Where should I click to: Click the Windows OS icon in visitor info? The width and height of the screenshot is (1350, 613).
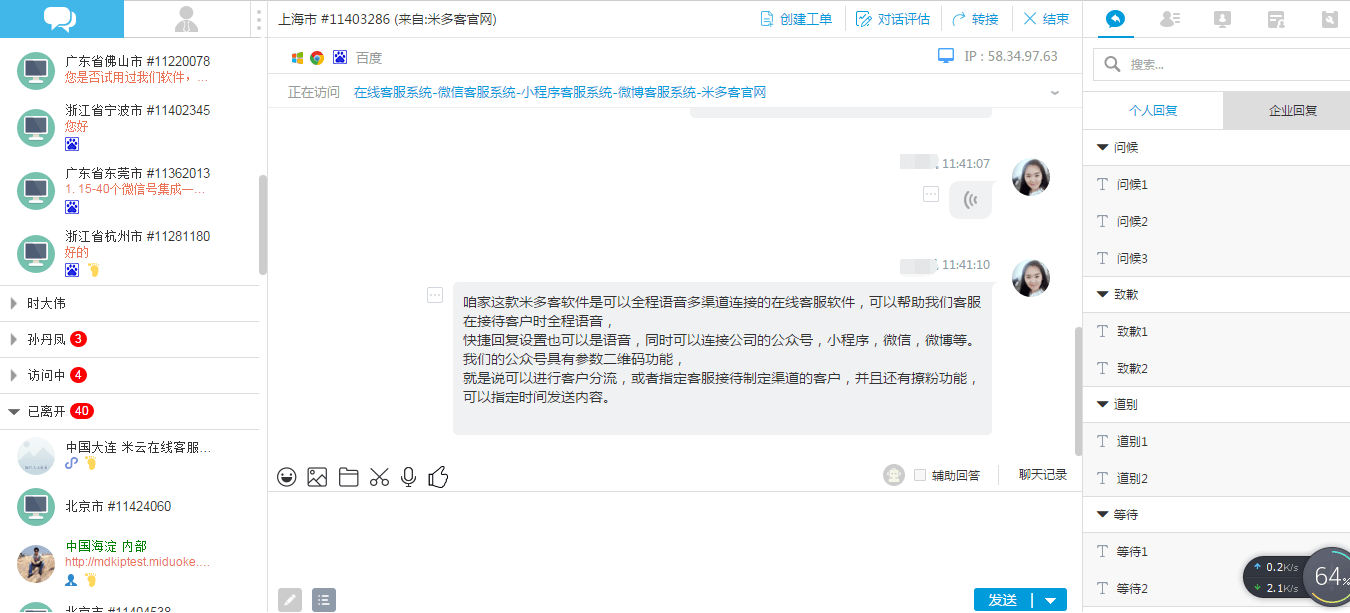[297, 58]
